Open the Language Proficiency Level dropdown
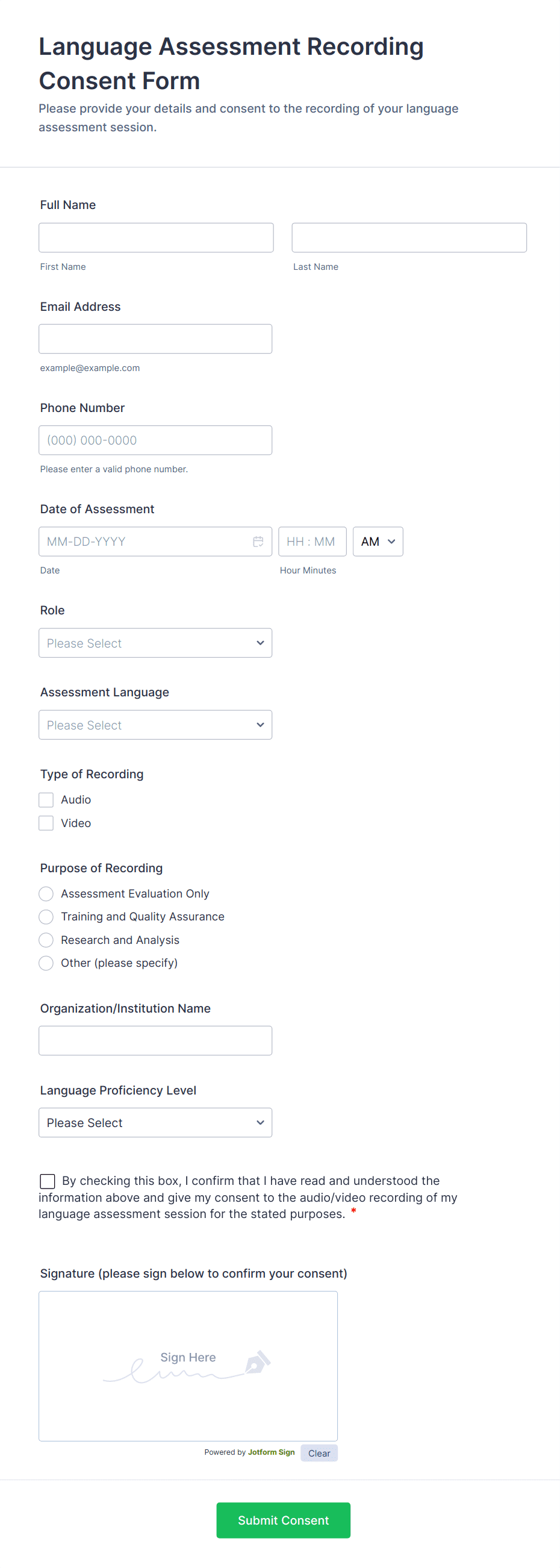The width and height of the screenshot is (560, 1568). pos(155,1122)
